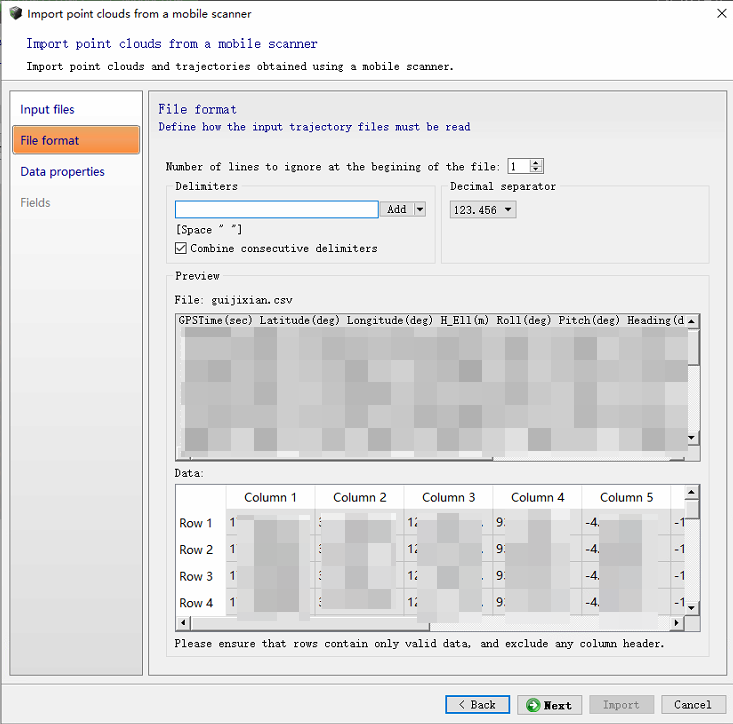Screen dimensions: 733x724
Task: Select the Row 1 header
Action: pyautogui.click(x=201, y=523)
